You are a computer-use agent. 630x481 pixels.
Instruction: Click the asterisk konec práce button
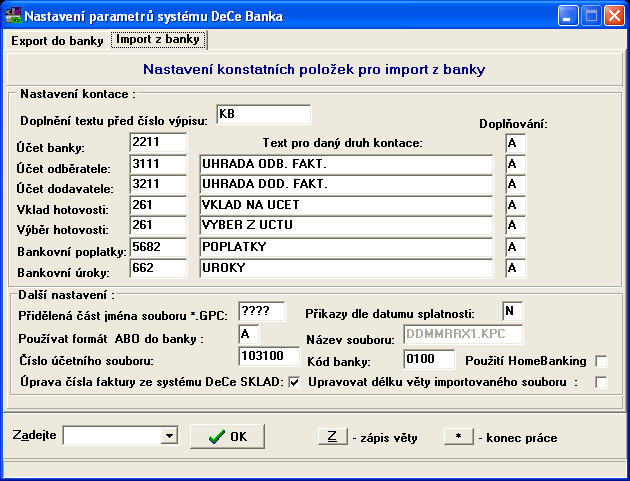click(x=459, y=436)
